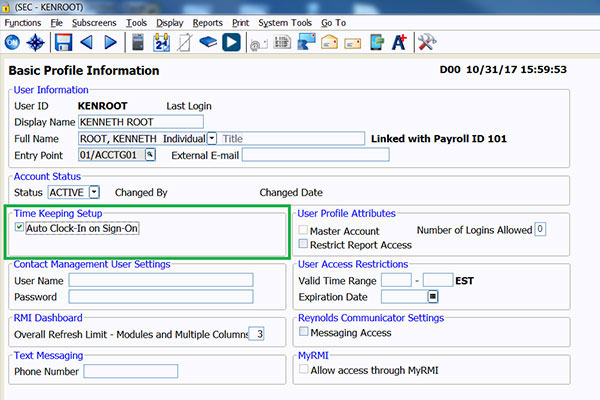Open the Individual type dropdown arrow

(212, 138)
